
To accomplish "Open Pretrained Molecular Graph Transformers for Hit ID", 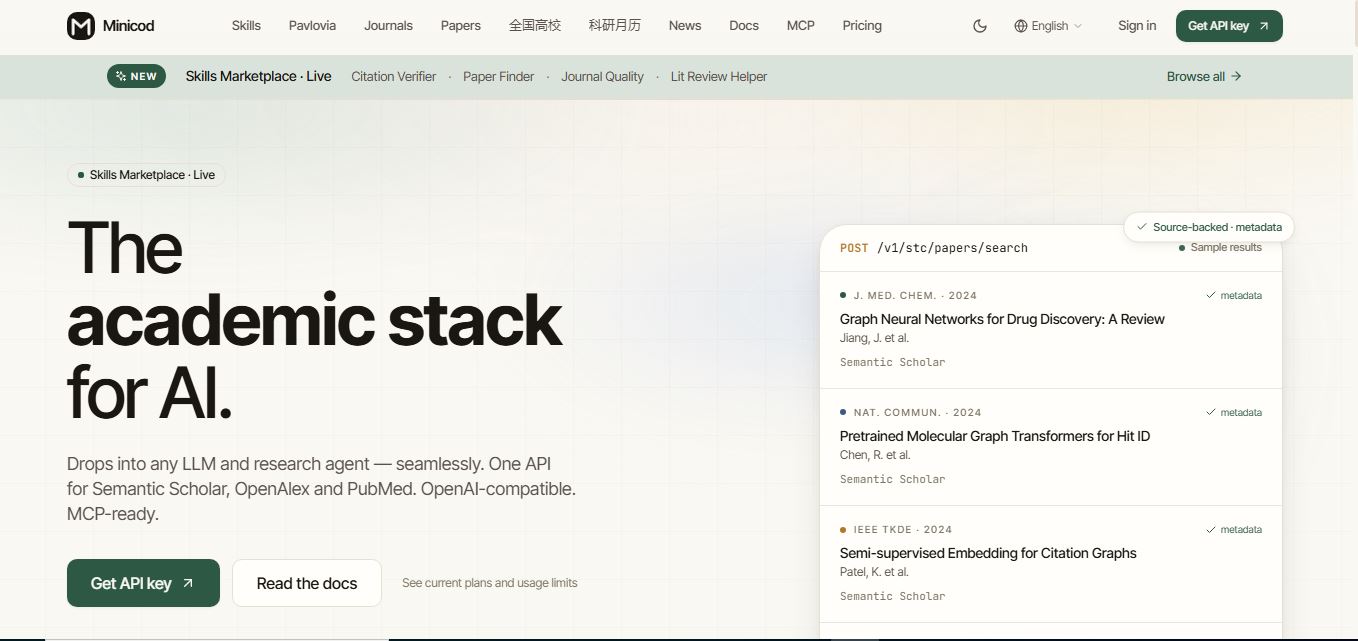I will (995, 436).
